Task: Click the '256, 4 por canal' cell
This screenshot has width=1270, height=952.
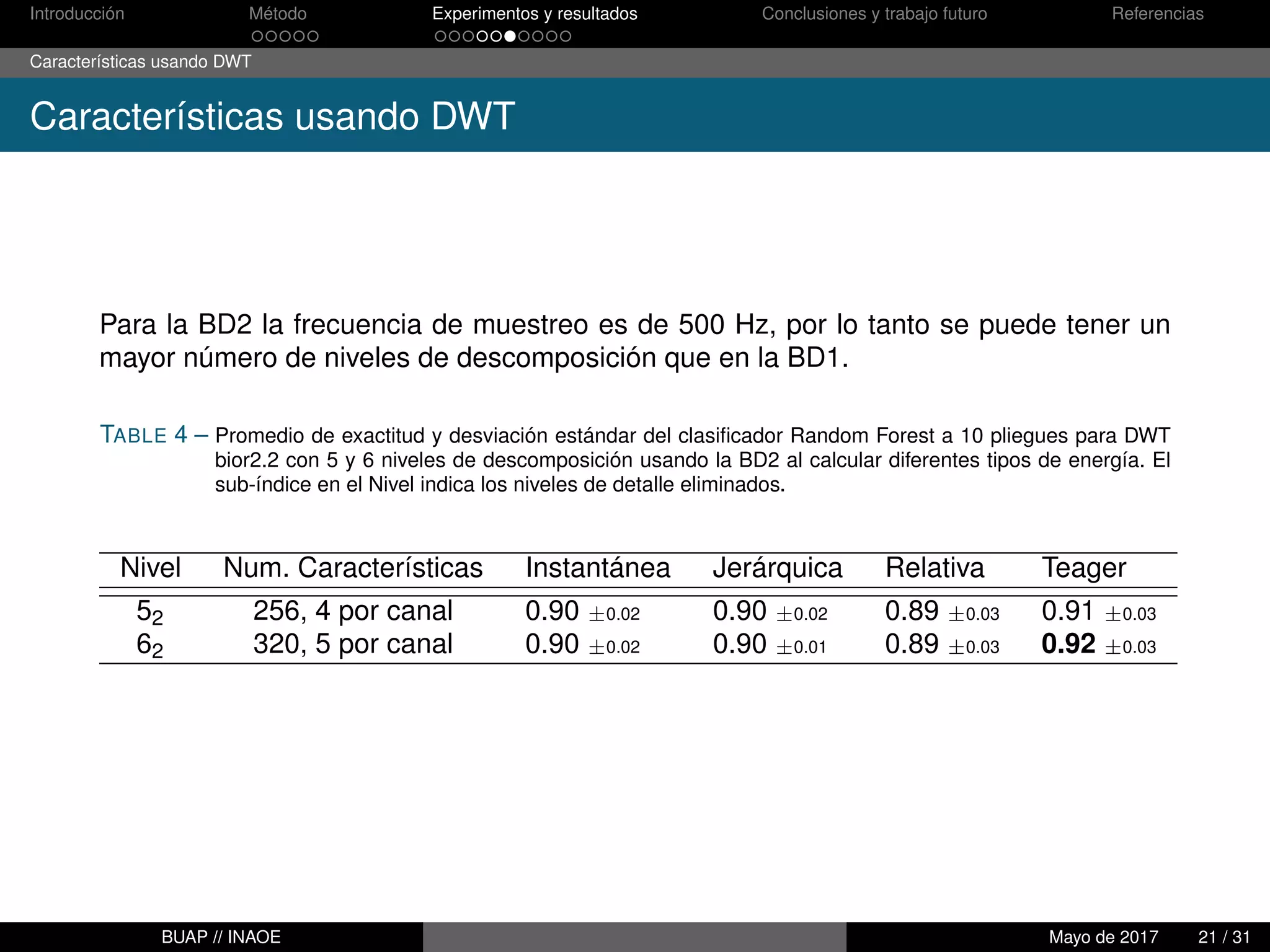Action: click(353, 611)
